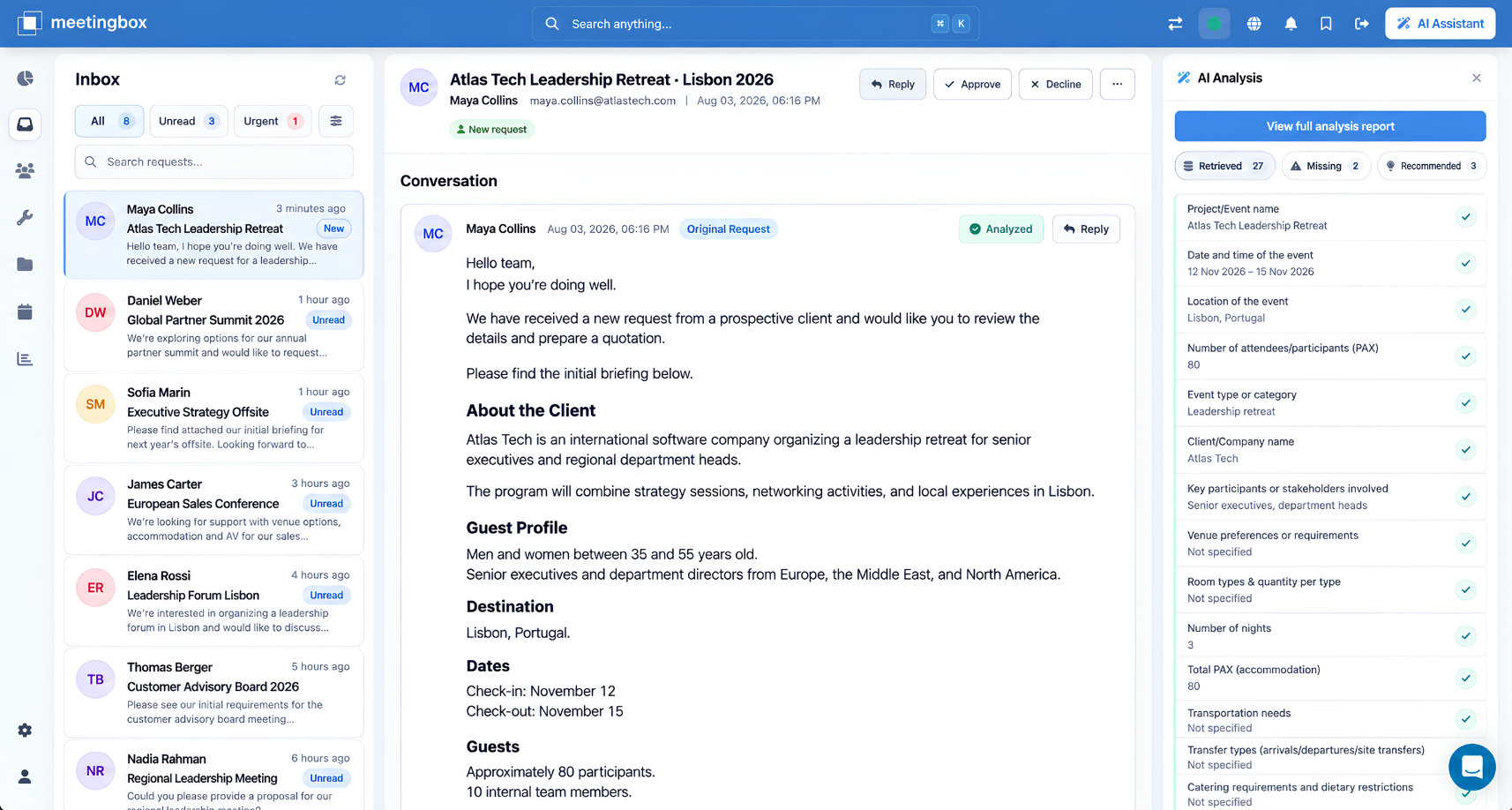The height and width of the screenshot is (810, 1512).
Task: Switch to Missing analysis tab
Action: 1326,166
